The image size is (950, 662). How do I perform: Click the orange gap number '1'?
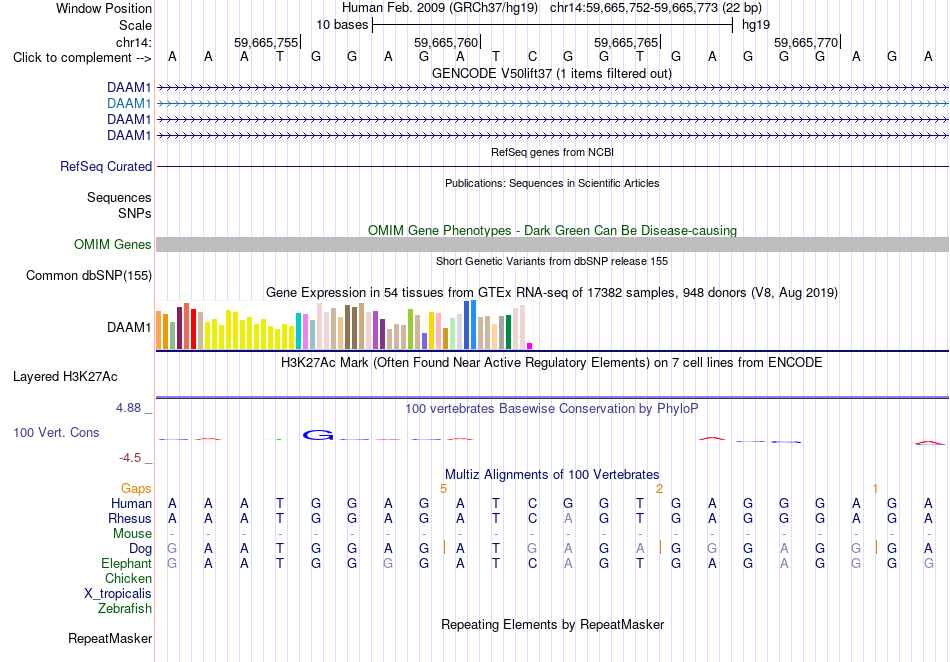(875, 488)
